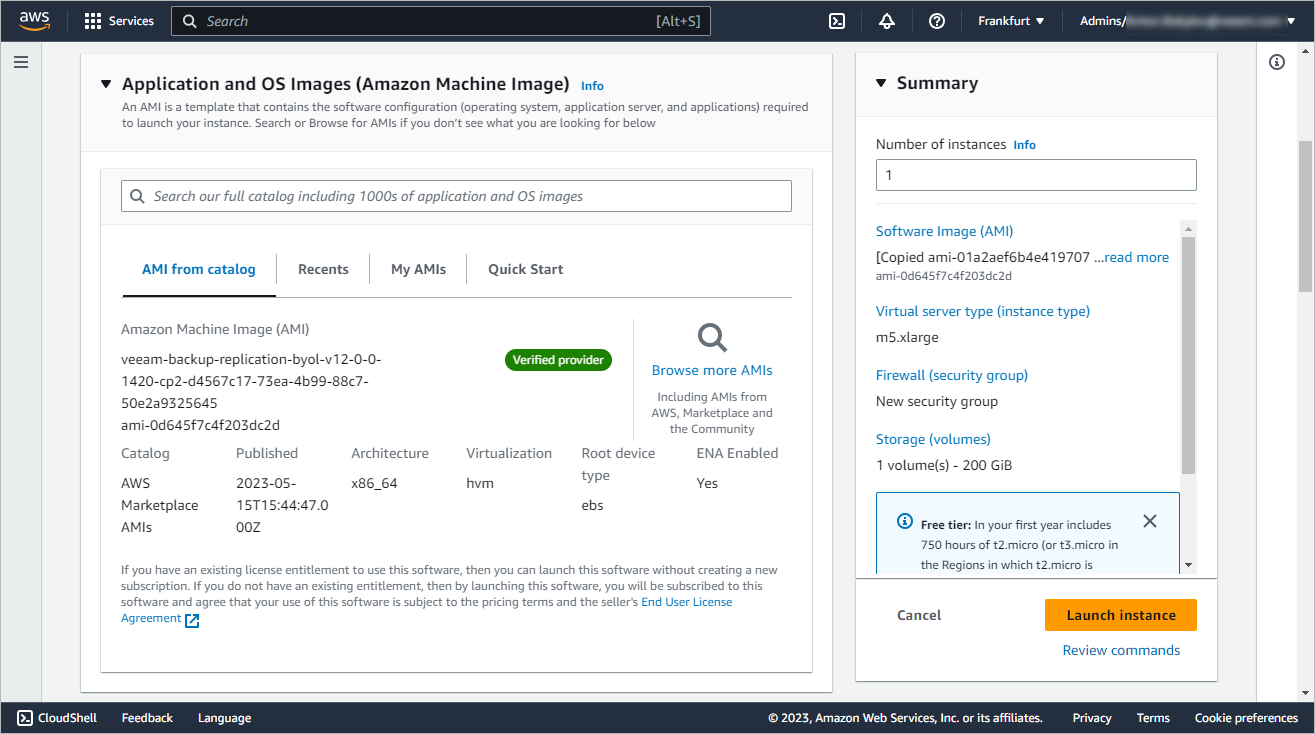This screenshot has width=1315, height=734.
Task: Click the top AWS Search box
Action: coord(441,21)
